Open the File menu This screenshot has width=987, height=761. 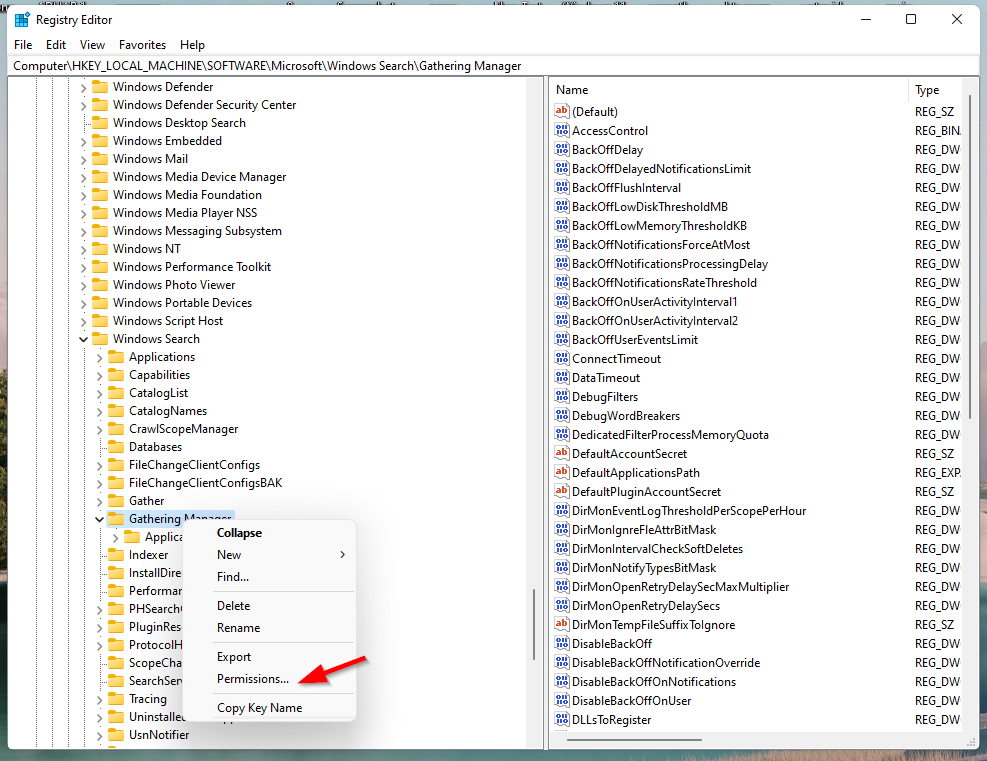(23, 45)
